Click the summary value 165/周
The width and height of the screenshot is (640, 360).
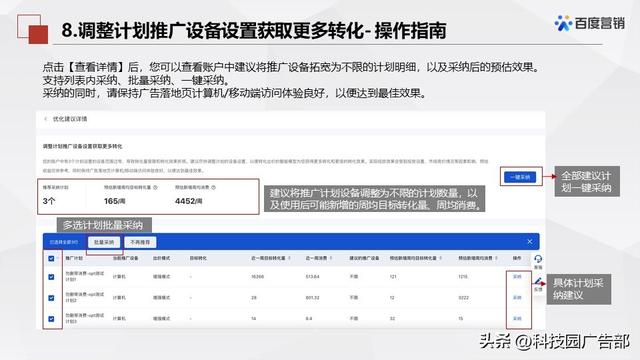click(x=114, y=201)
